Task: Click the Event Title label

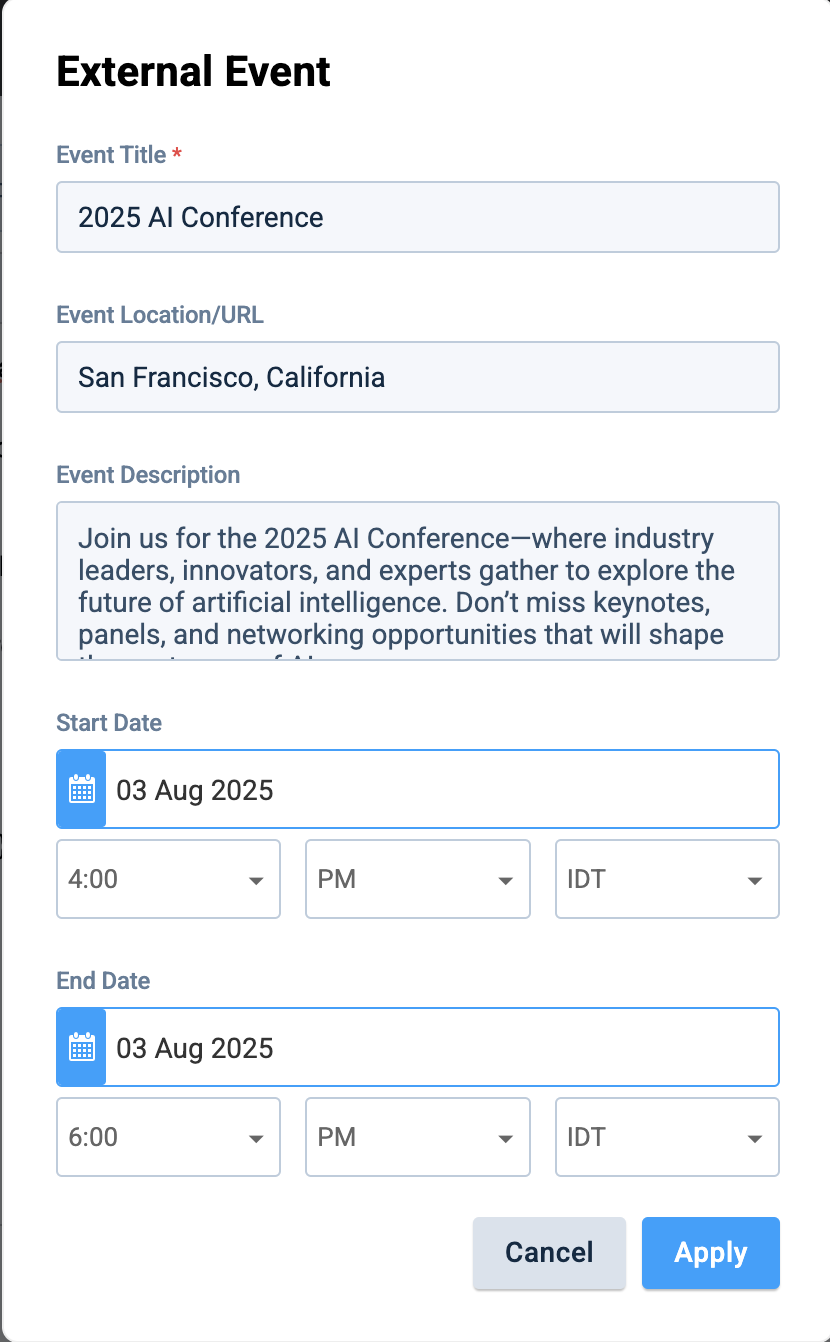Action: 111,155
